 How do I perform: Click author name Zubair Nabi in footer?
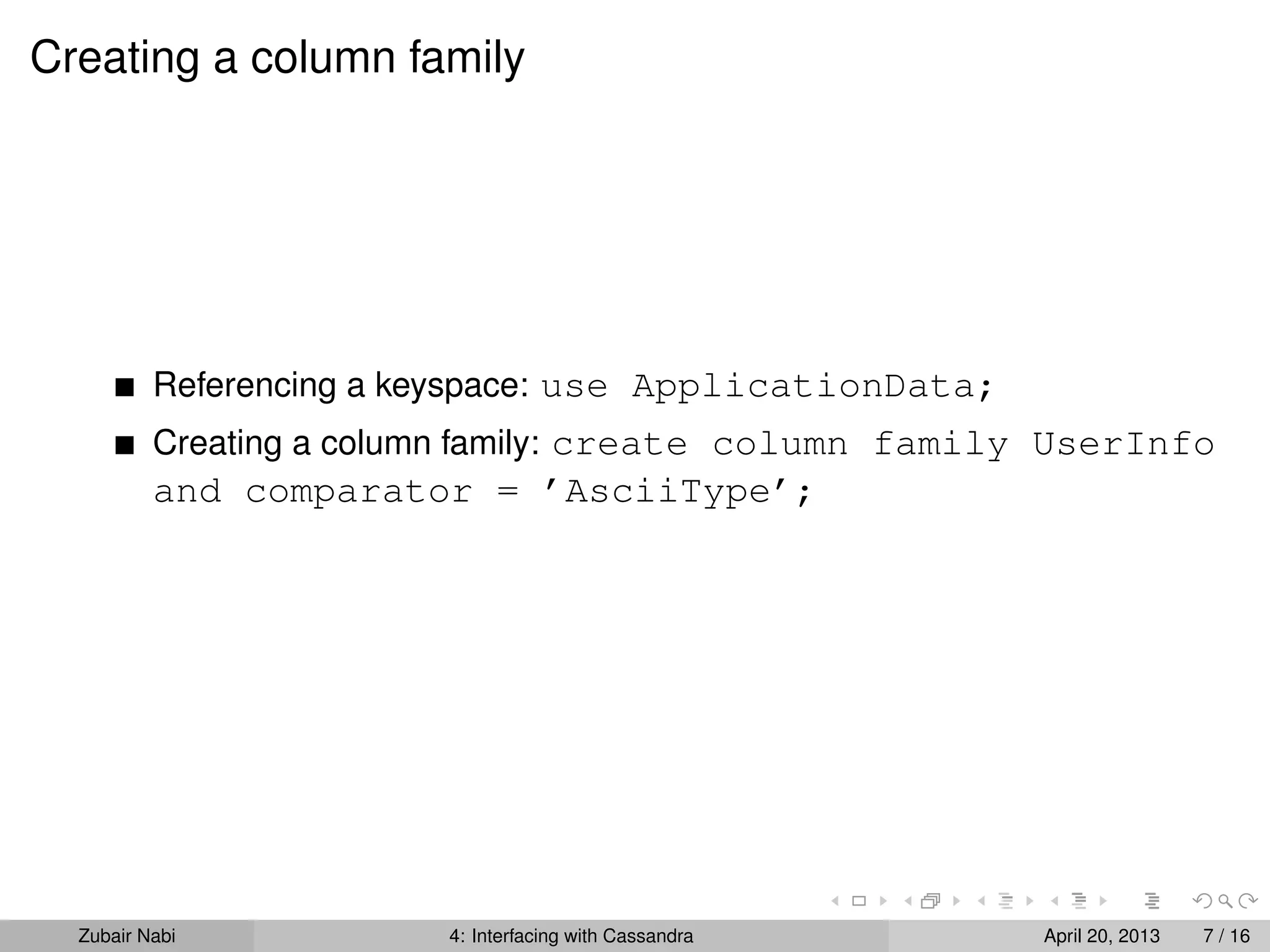[127, 936]
